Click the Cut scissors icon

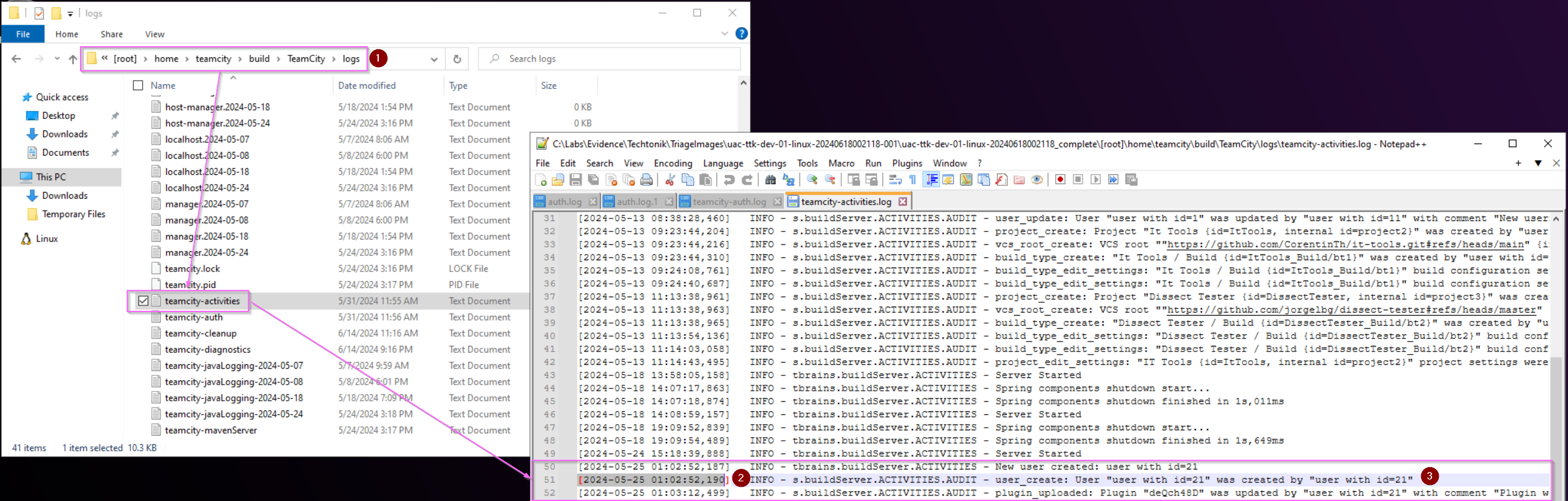tap(670, 180)
